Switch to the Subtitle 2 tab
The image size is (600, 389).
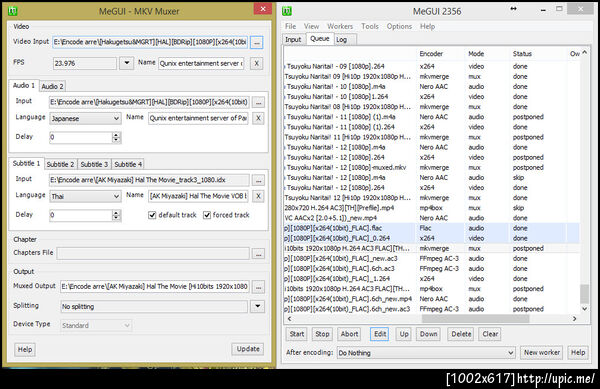pyautogui.click(x=60, y=164)
